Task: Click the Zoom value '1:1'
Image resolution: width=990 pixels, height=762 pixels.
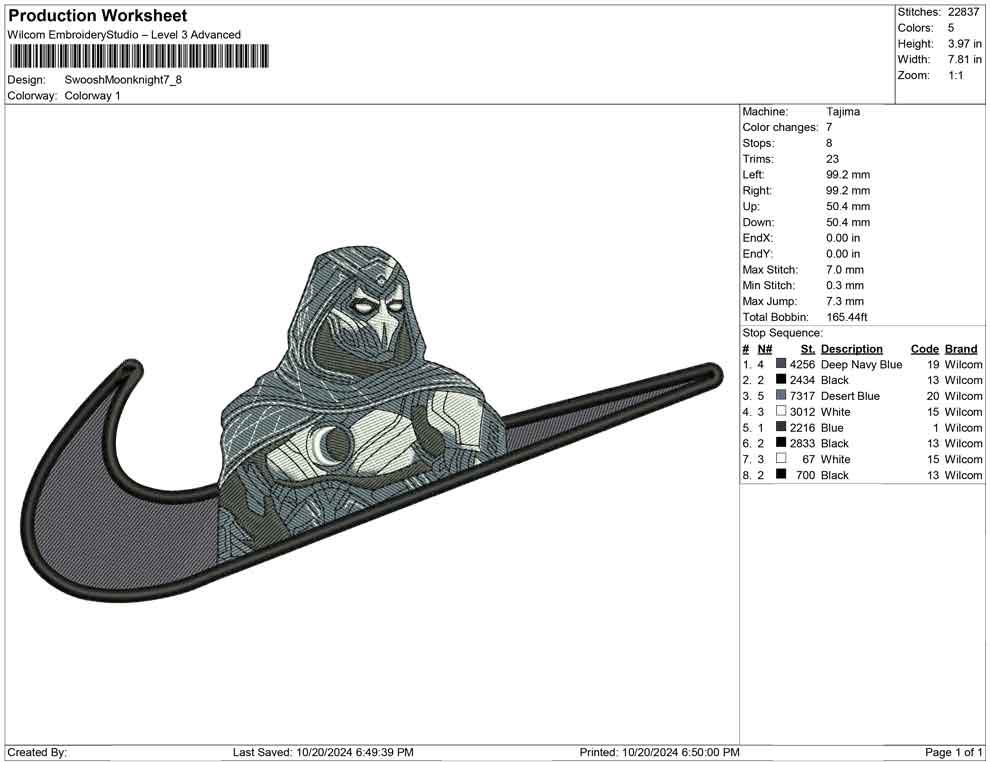Action: (x=956, y=75)
